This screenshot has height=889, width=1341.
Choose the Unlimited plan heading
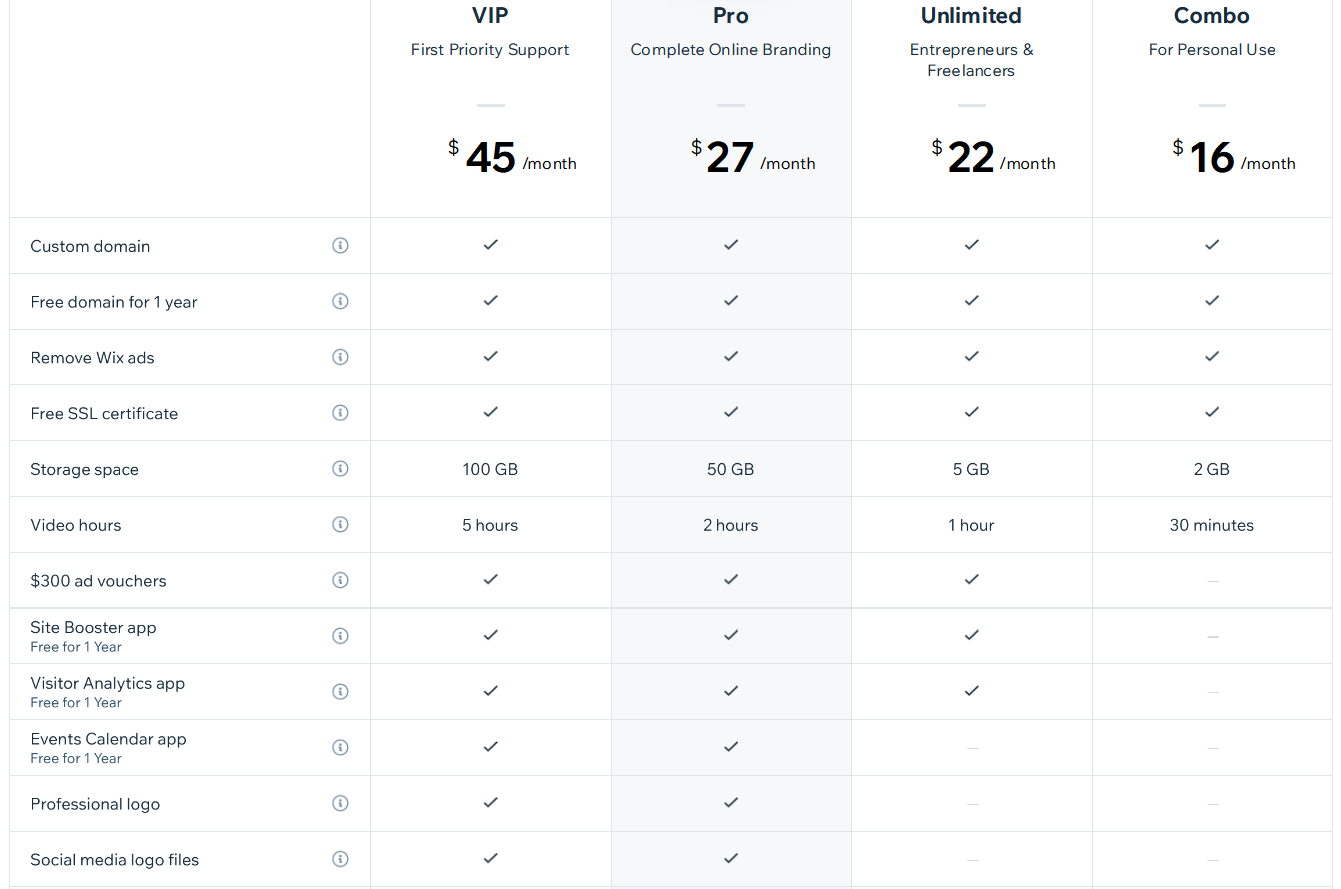(x=971, y=16)
